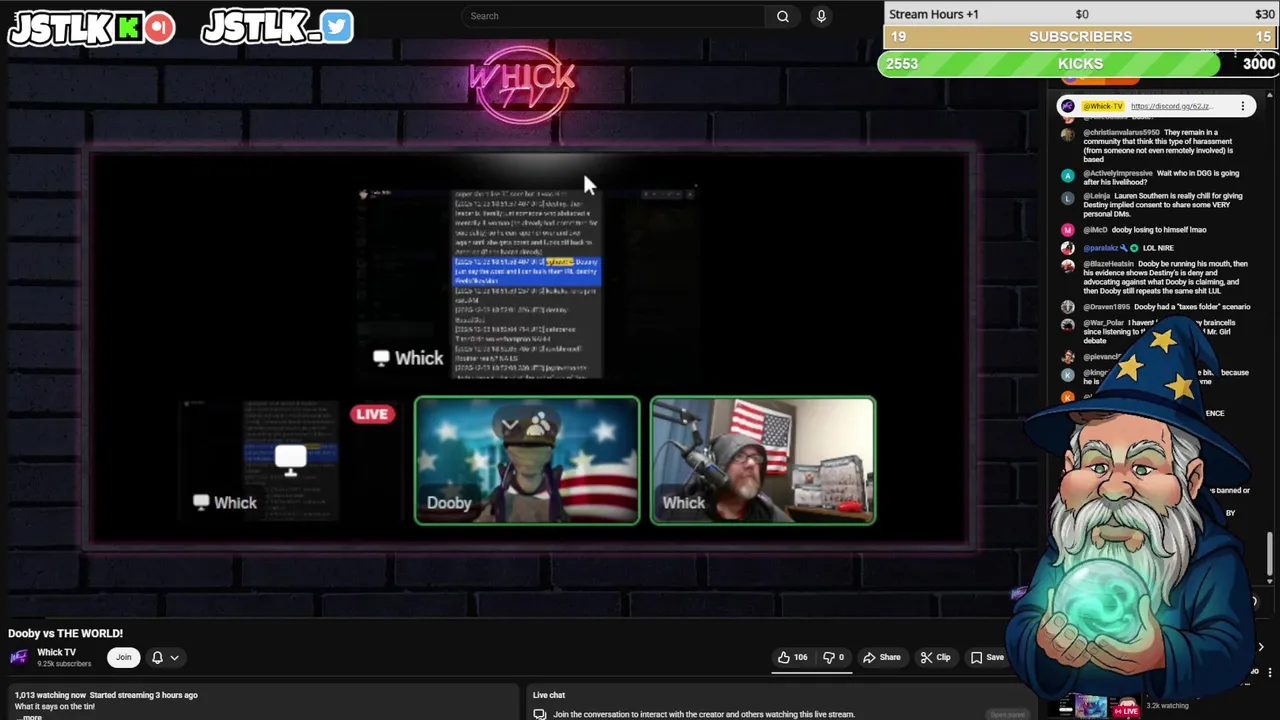1280x720 pixels.
Task: Click @Draven1895 chat username
Action: [1106, 307]
